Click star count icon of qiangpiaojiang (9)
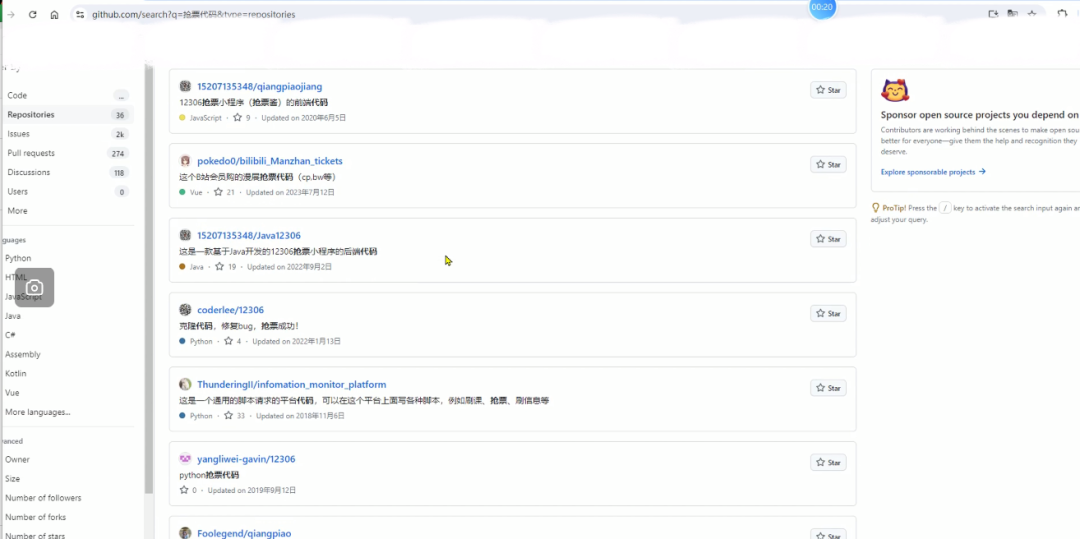The image size is (1080, 539). (238, 118)
